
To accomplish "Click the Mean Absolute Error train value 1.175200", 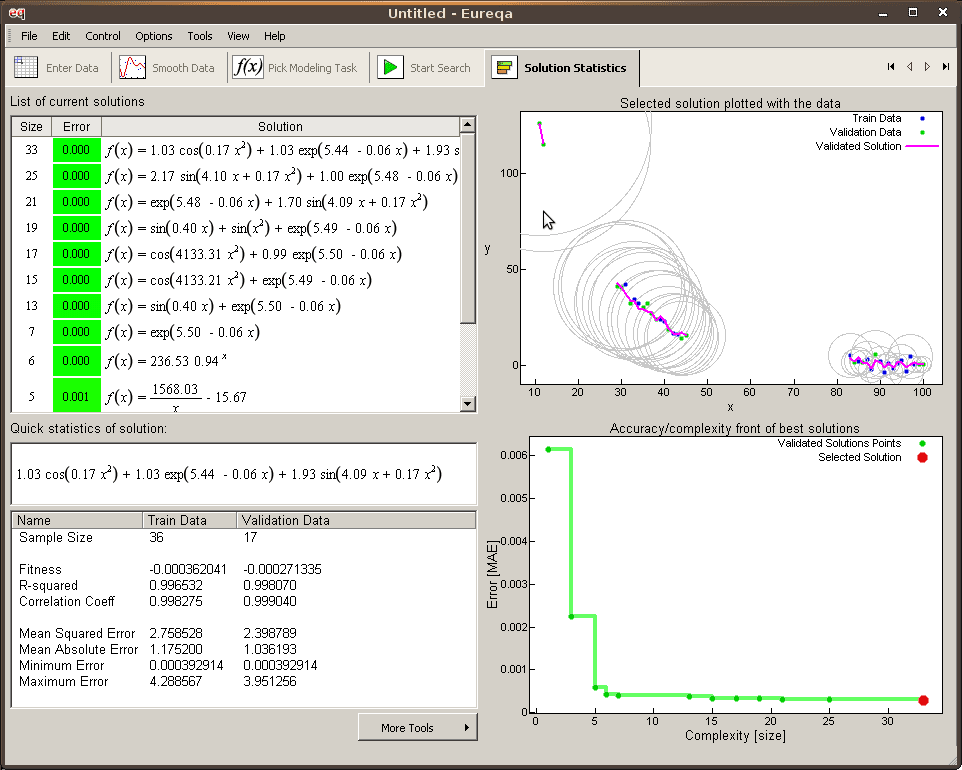I will [175, 649].
